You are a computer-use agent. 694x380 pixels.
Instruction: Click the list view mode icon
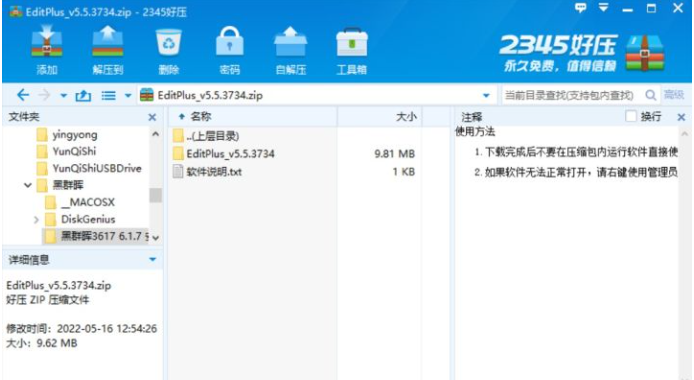[108, 95]
